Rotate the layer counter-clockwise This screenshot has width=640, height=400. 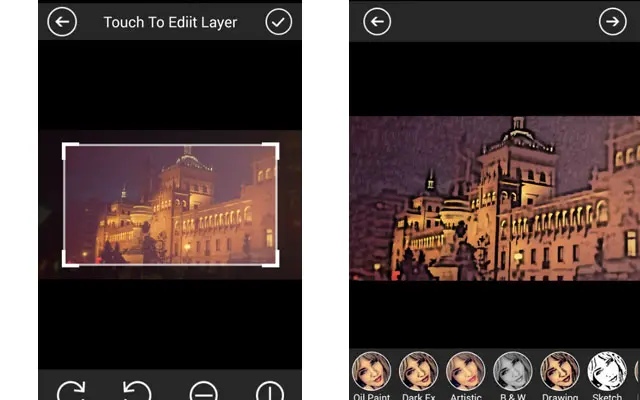pyautogui.click(x=136, y=391)
